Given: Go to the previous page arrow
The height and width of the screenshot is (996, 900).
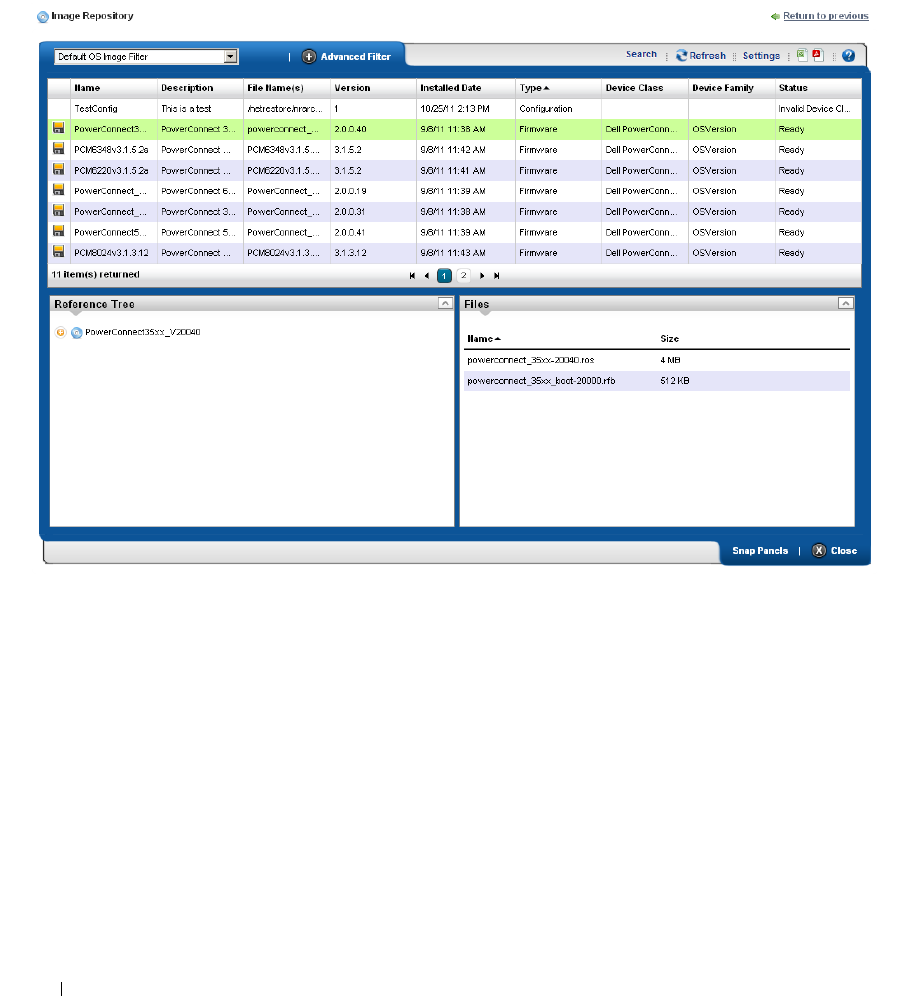Looking at the screenshot, I should [427, 276].
